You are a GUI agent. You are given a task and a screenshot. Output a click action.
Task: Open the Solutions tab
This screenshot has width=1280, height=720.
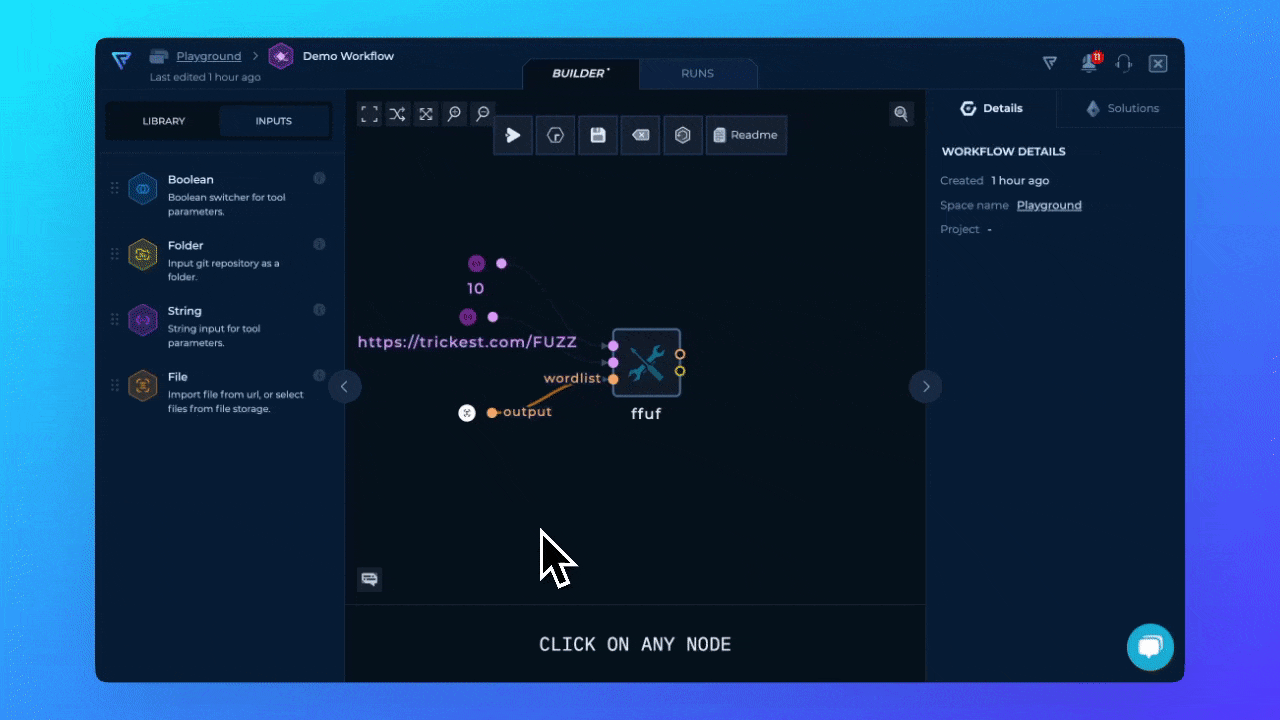coord(1121,108)
